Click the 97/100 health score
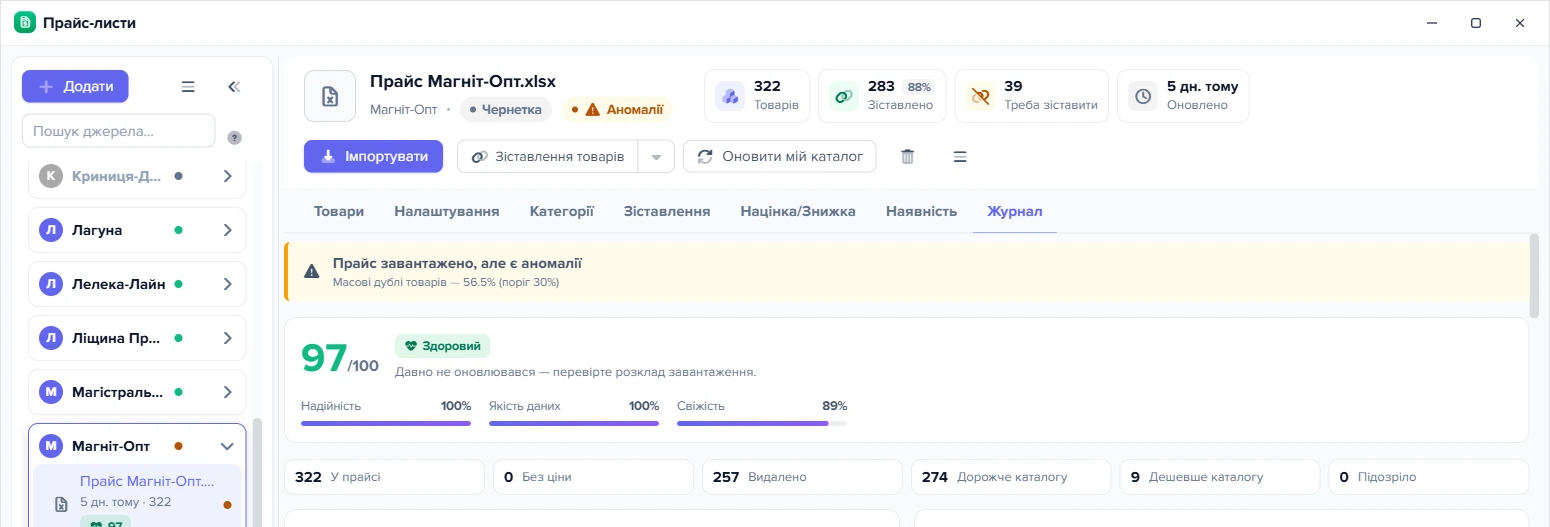Screen dimensions: 1550x527 click(340, 358)
